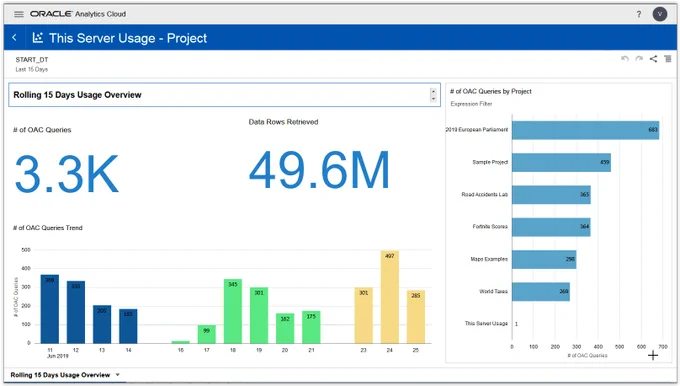Open the user profile avatar
This screenshot has width=680, height=386.
(x=660, y=14)
